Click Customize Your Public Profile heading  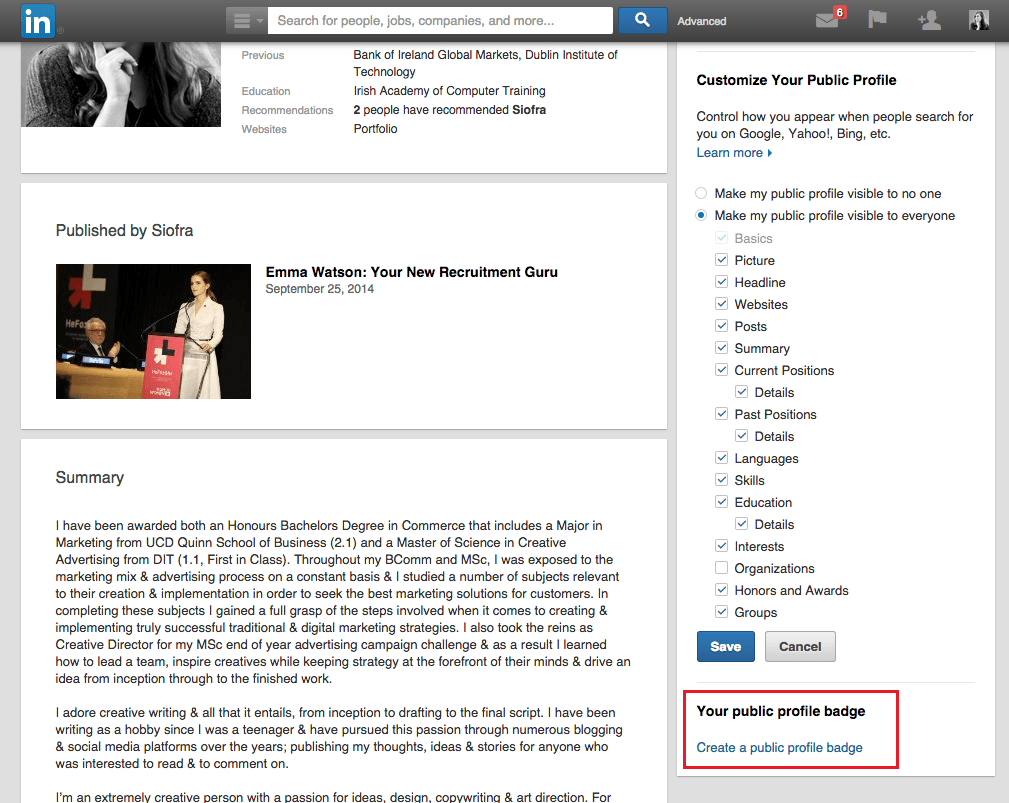tap(796, 80)
